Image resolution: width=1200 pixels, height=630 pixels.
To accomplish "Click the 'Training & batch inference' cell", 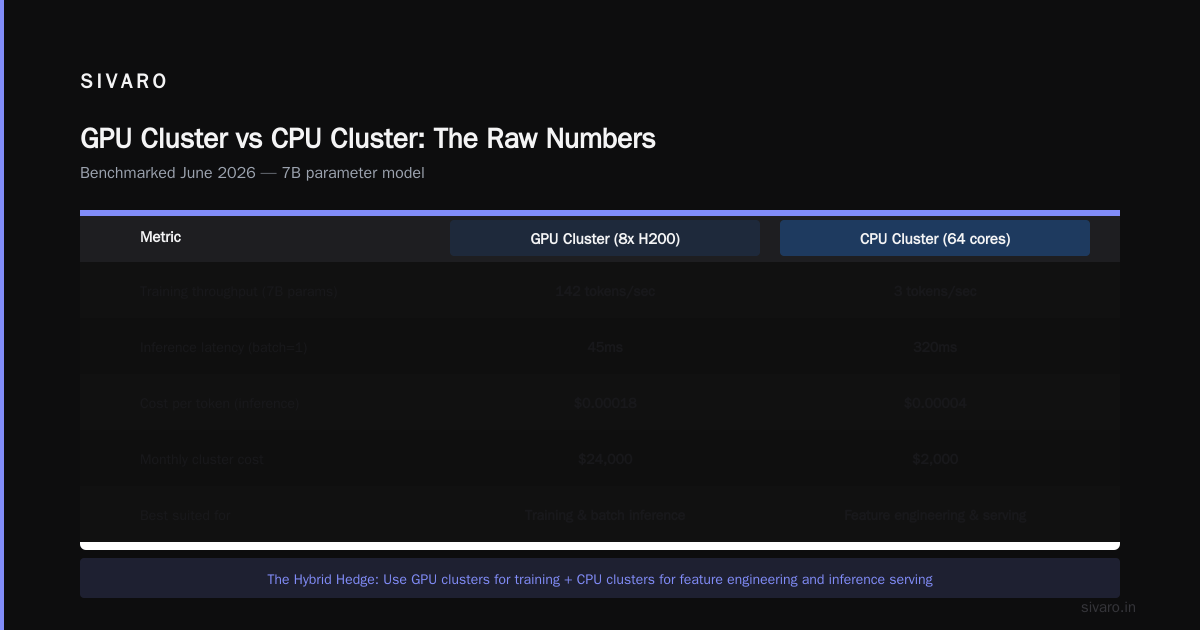I will coord(605,515).
